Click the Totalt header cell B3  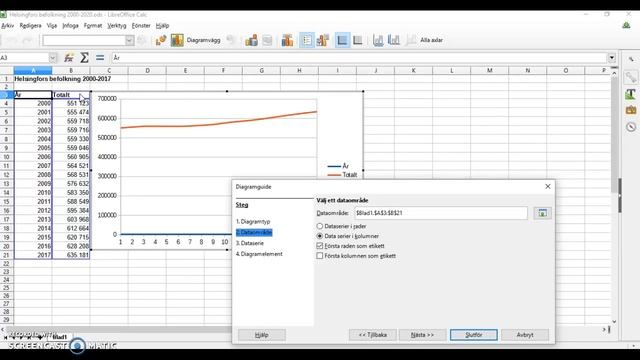point(71,95)
